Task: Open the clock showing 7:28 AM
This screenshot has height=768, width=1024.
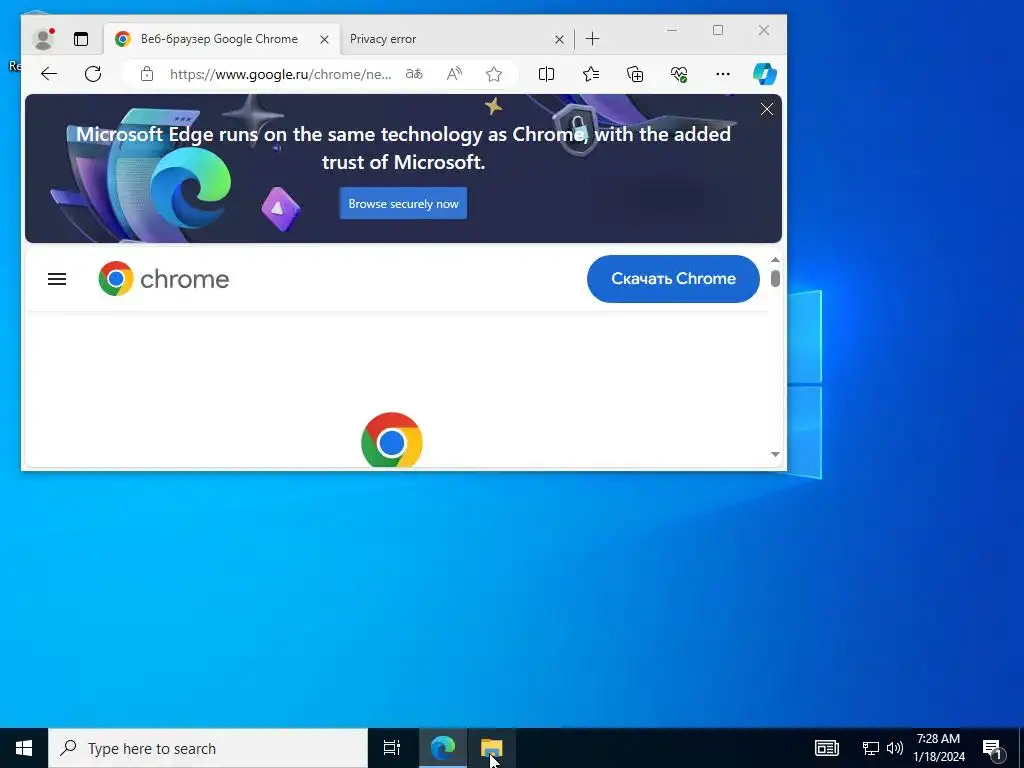Action: [939, 748]
